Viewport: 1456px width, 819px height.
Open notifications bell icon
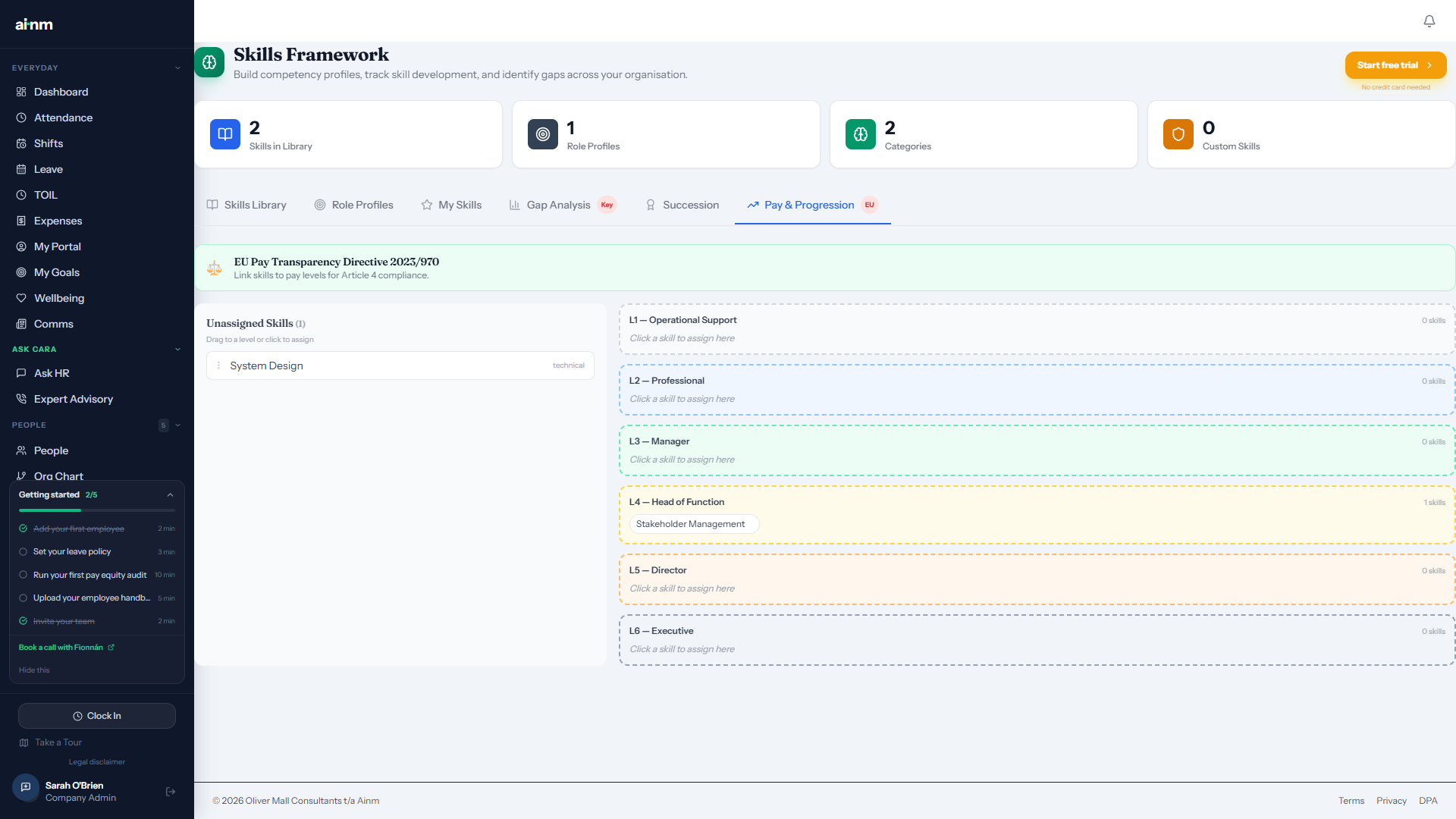(x=1429, y=21)
